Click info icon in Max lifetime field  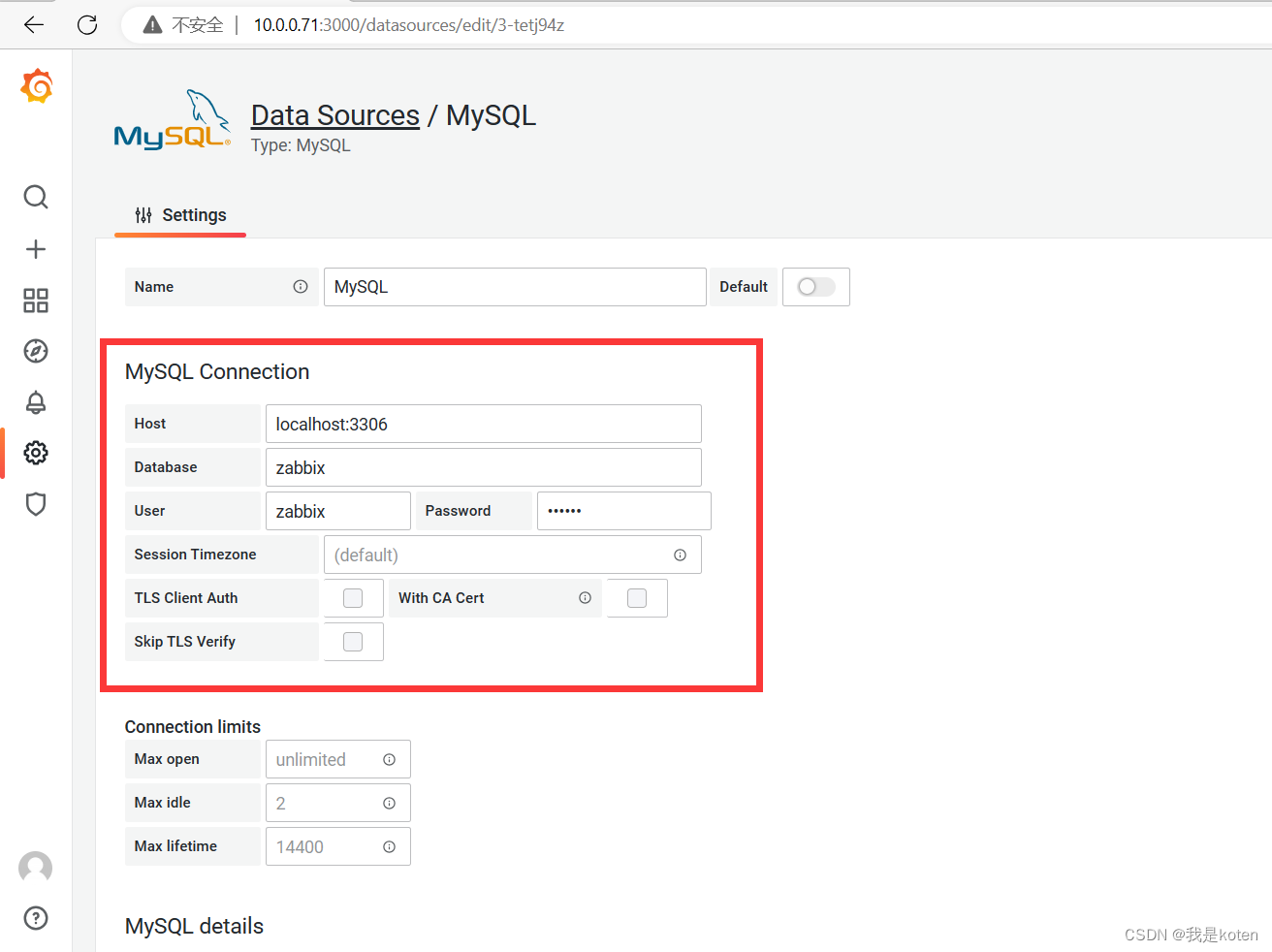[390, 847]
